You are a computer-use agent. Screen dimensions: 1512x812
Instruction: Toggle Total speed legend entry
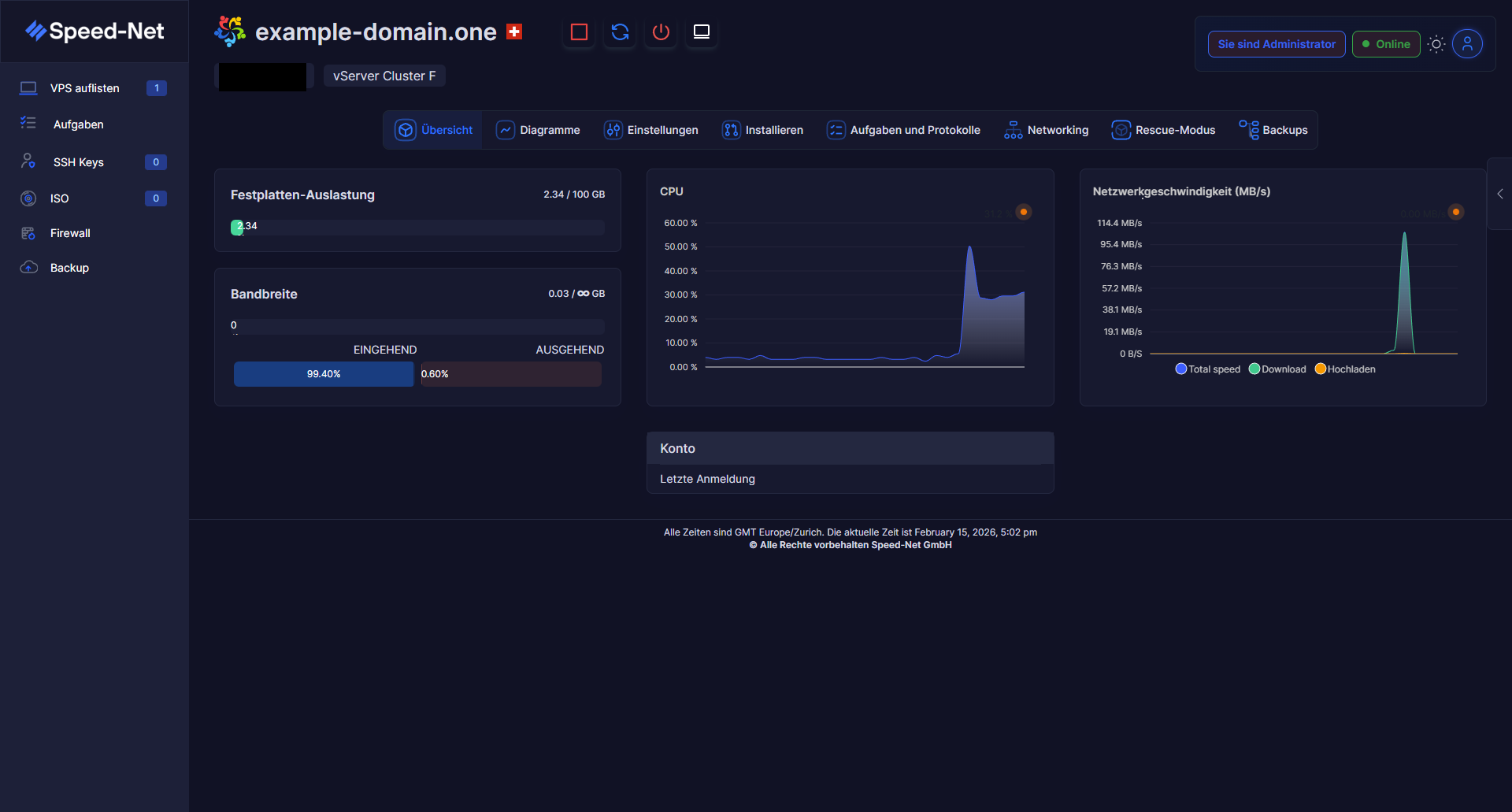[1208, 369]
